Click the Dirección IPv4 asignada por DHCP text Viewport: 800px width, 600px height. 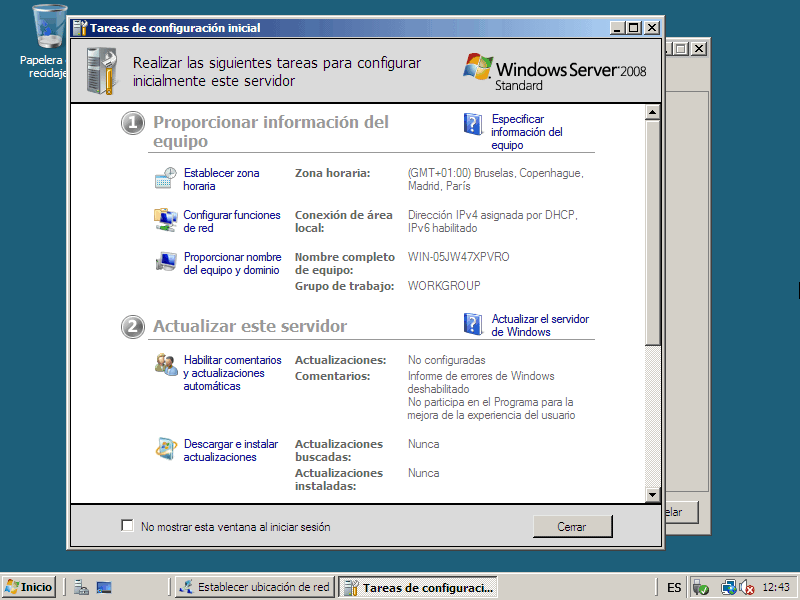pos(492,221)
